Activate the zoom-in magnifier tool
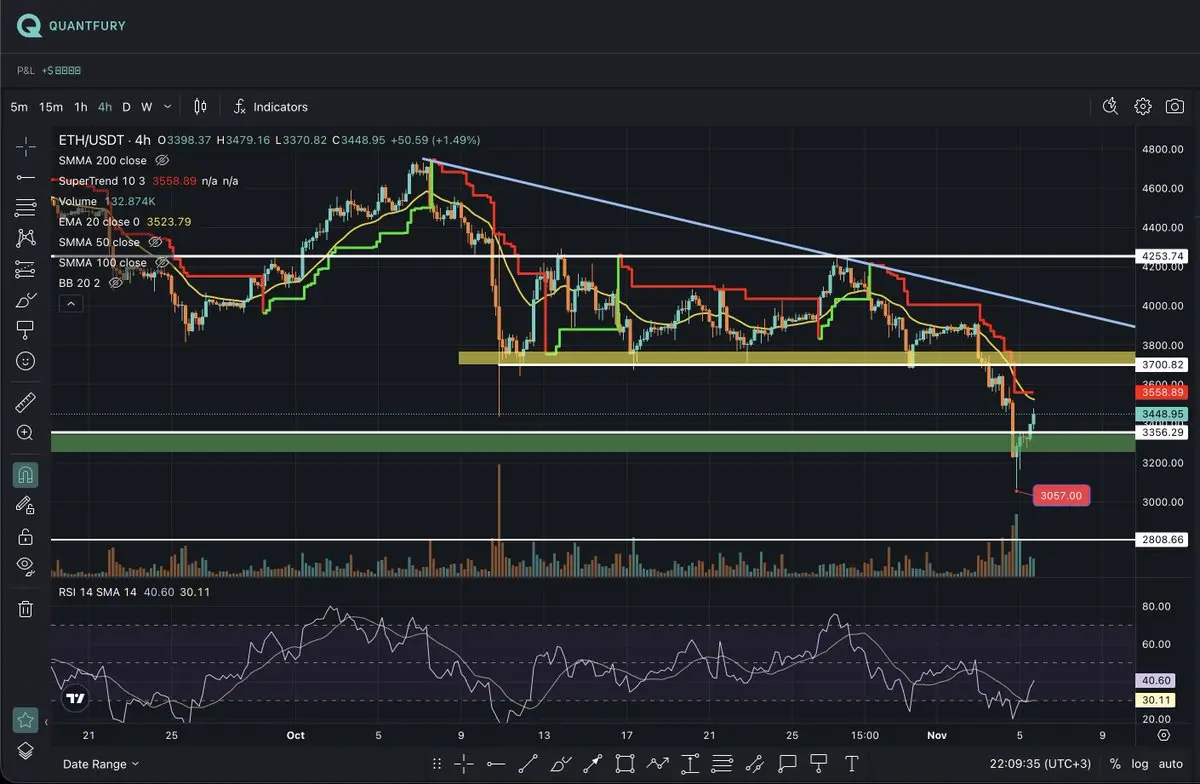The image size is (1200, 784). coord(25,433)
